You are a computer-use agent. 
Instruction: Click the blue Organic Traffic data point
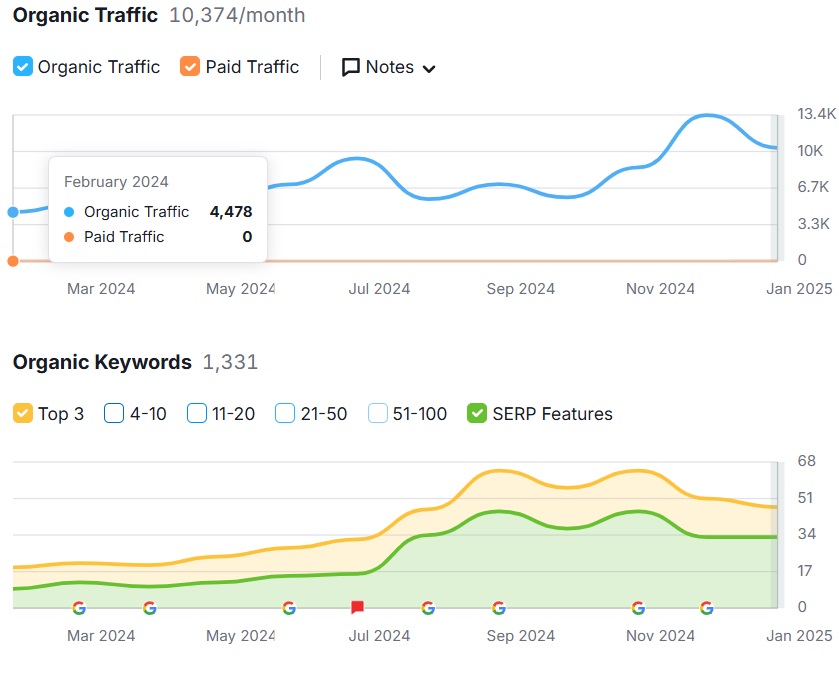click(x=13, y=212)
